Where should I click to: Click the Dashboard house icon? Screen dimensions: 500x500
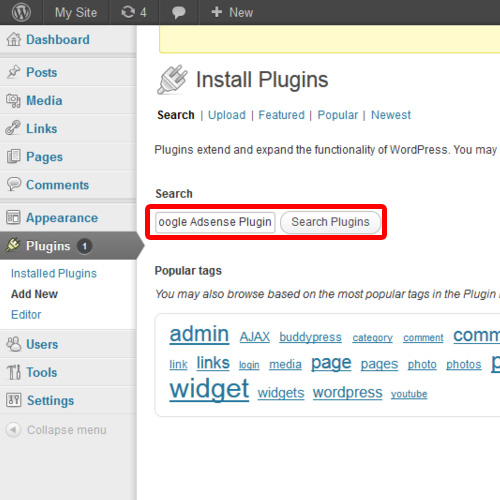coord(14,39)
